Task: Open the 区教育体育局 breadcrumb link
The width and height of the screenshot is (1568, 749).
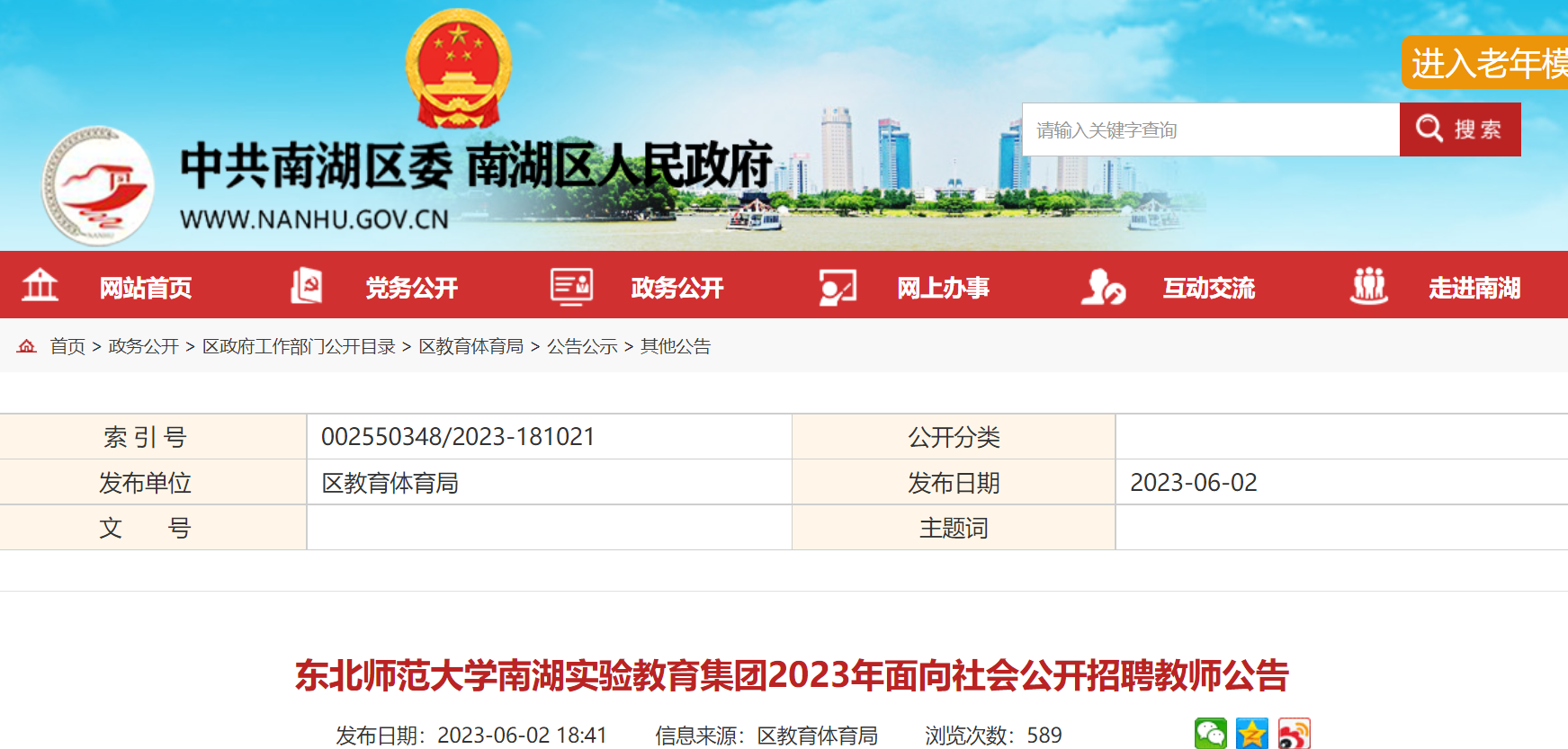Action: 471,346
